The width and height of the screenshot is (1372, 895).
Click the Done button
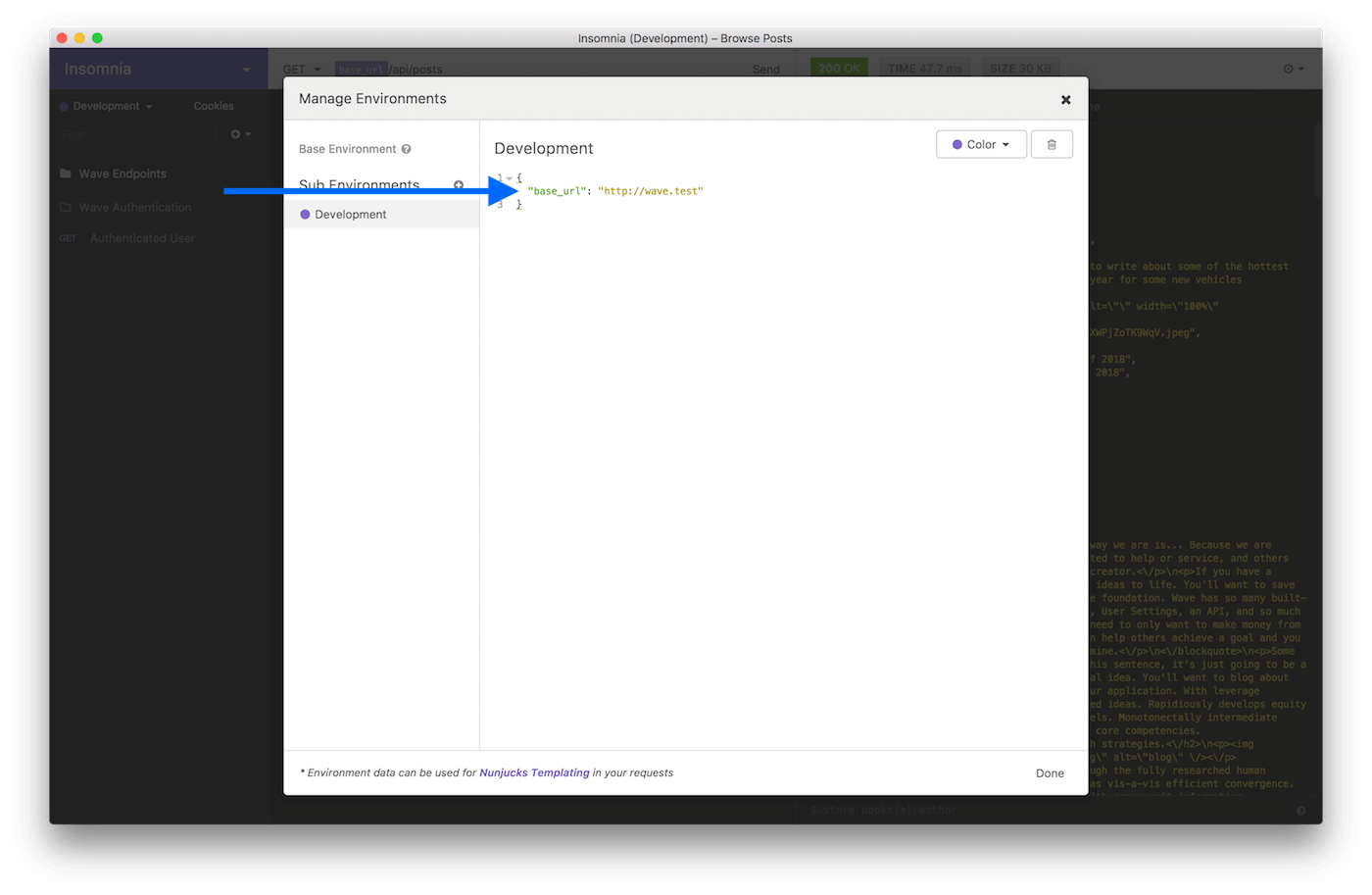[1050, 773]
